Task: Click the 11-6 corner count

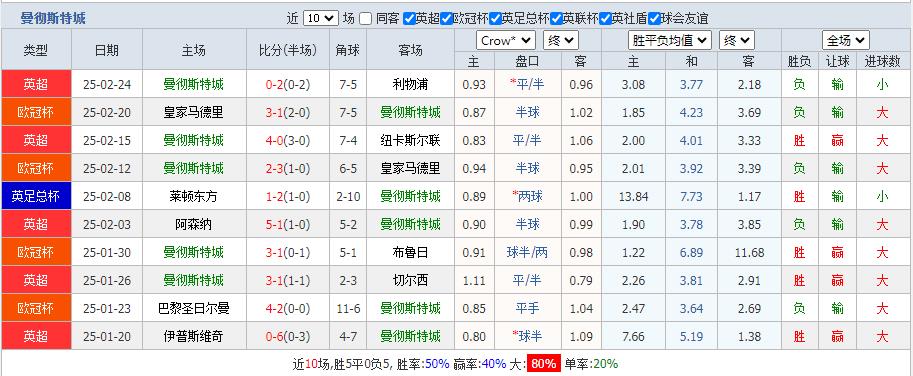Action: [348, 308]
